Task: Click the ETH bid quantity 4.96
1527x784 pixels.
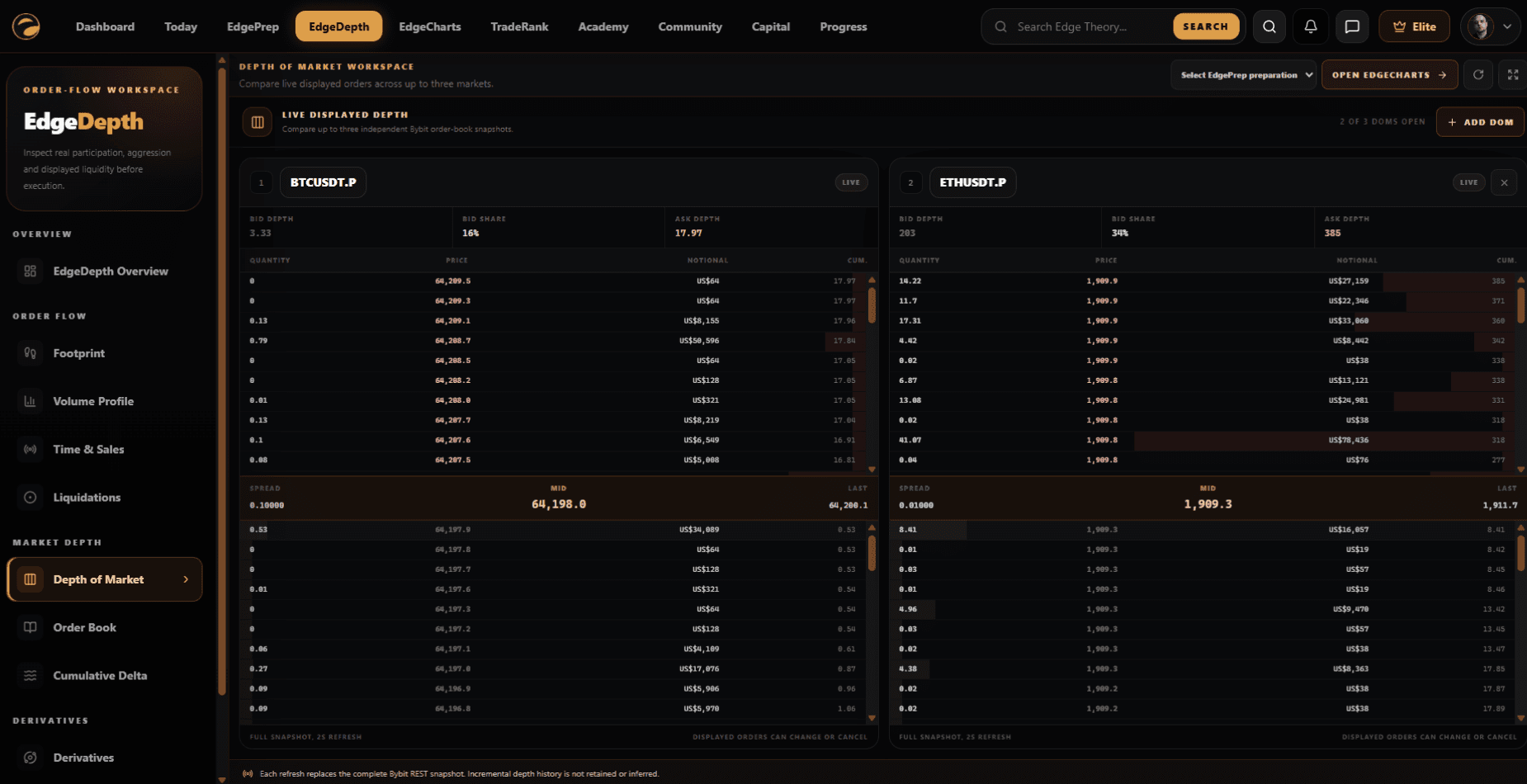Action: coord(908,609)
